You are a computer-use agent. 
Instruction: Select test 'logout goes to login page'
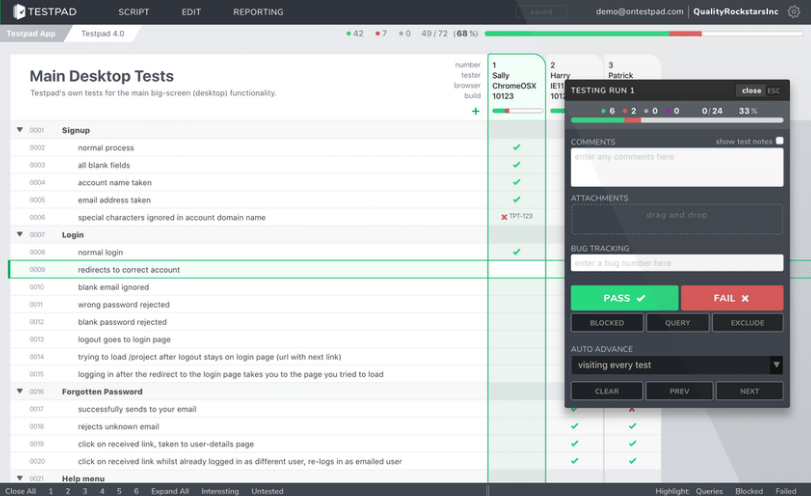[124, 339]
